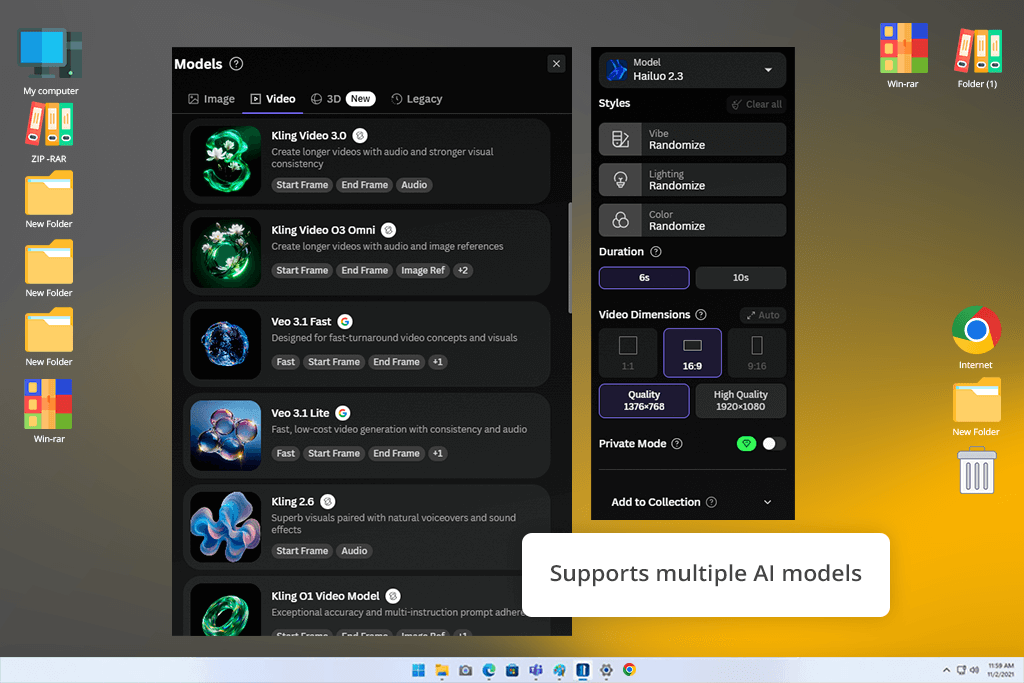Click the +2 tag under Kling Video O3 Omni
Screen dimensions: 1024x683
[463, 270]
